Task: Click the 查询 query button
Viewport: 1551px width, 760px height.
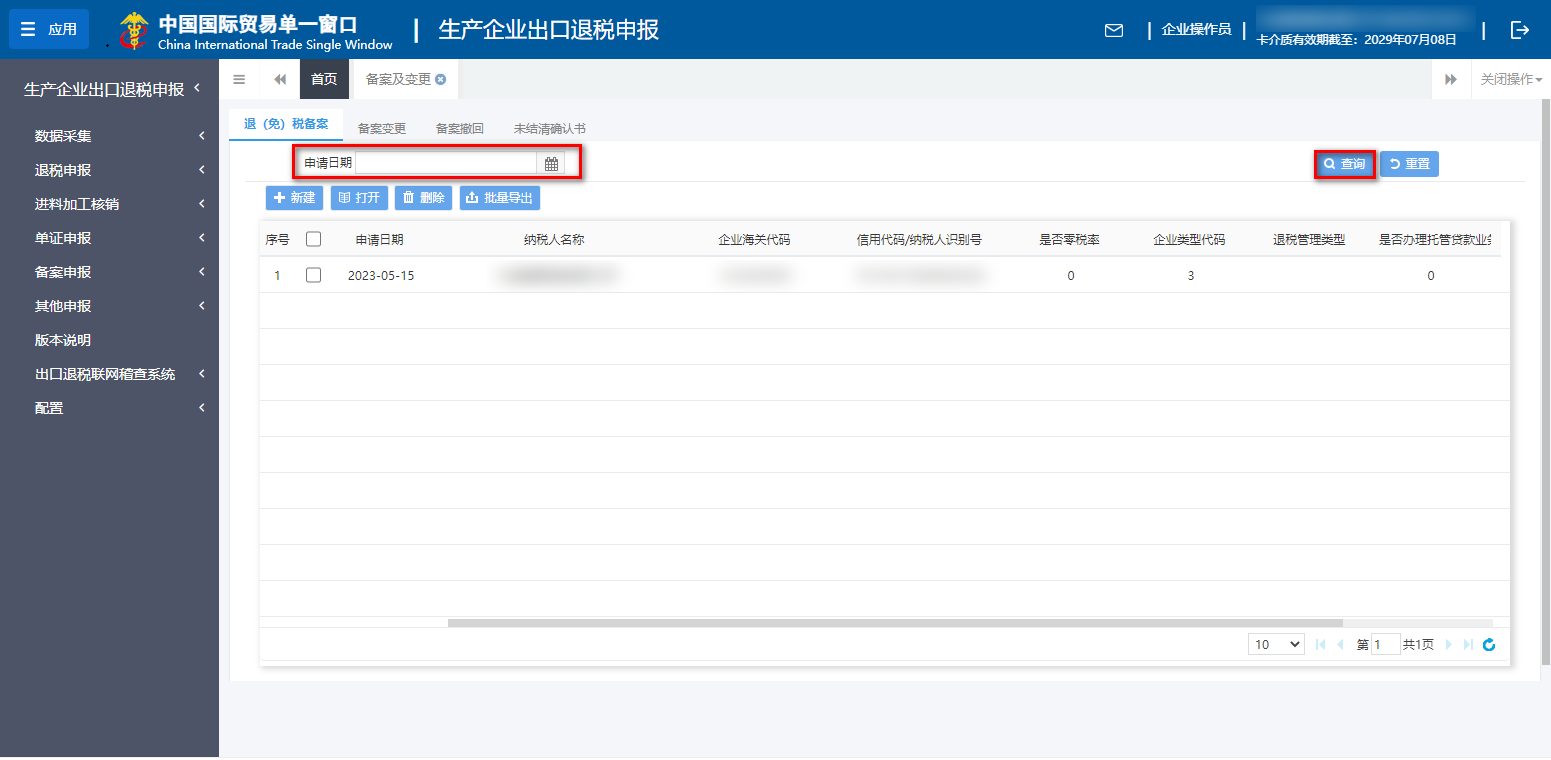Action: pyautogui.click(x=1344, y=164)
